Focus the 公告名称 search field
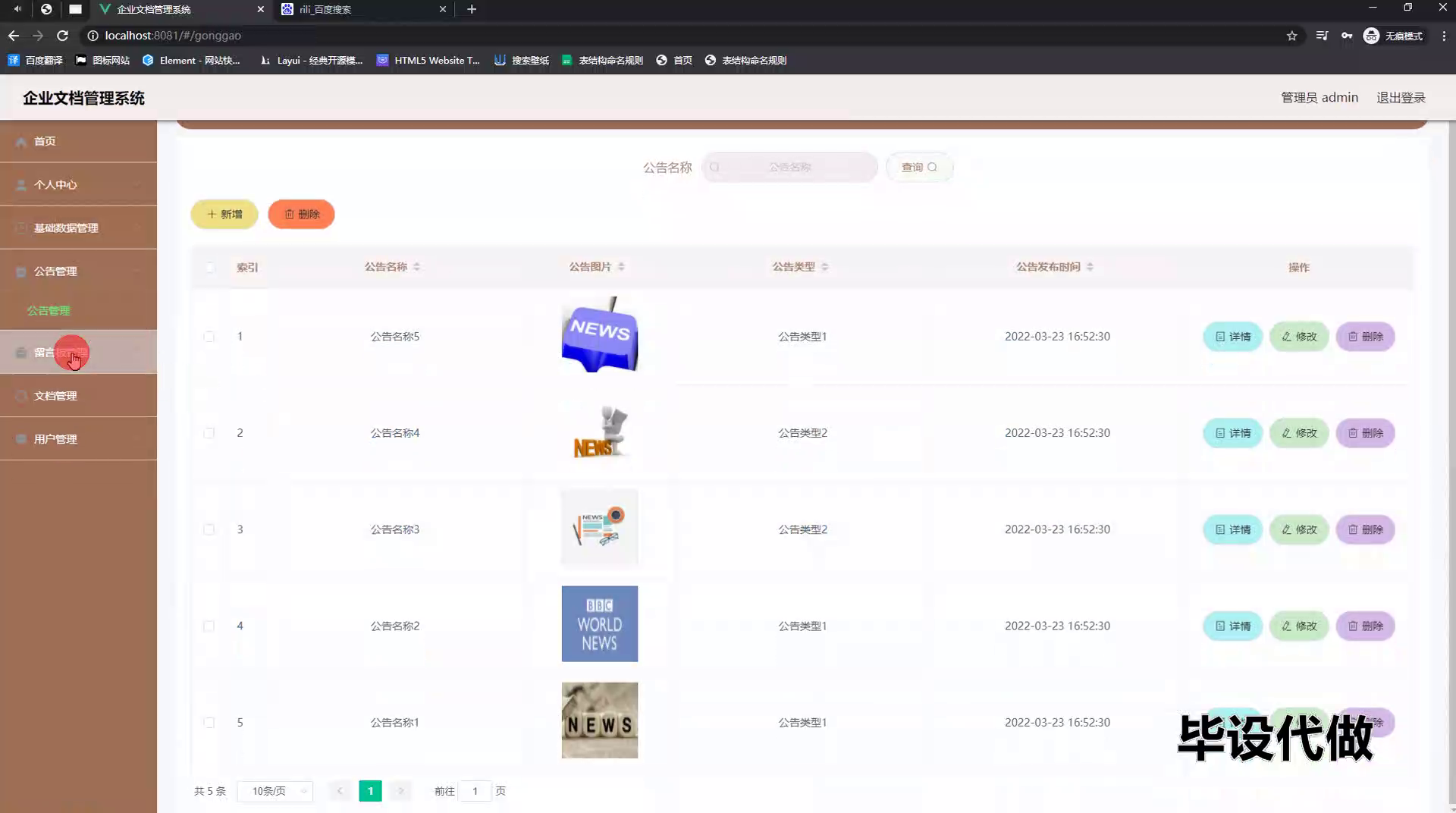Viewport: 1456px width, 813px height. click(x=789, y=167)
